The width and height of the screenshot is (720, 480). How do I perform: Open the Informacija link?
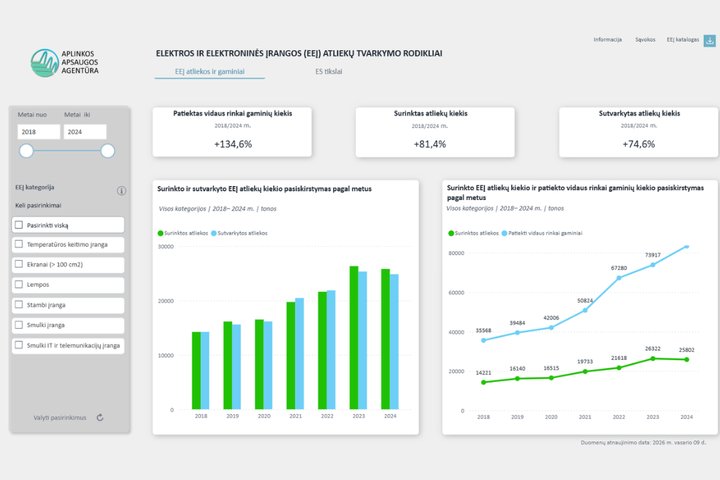[608, 40]
